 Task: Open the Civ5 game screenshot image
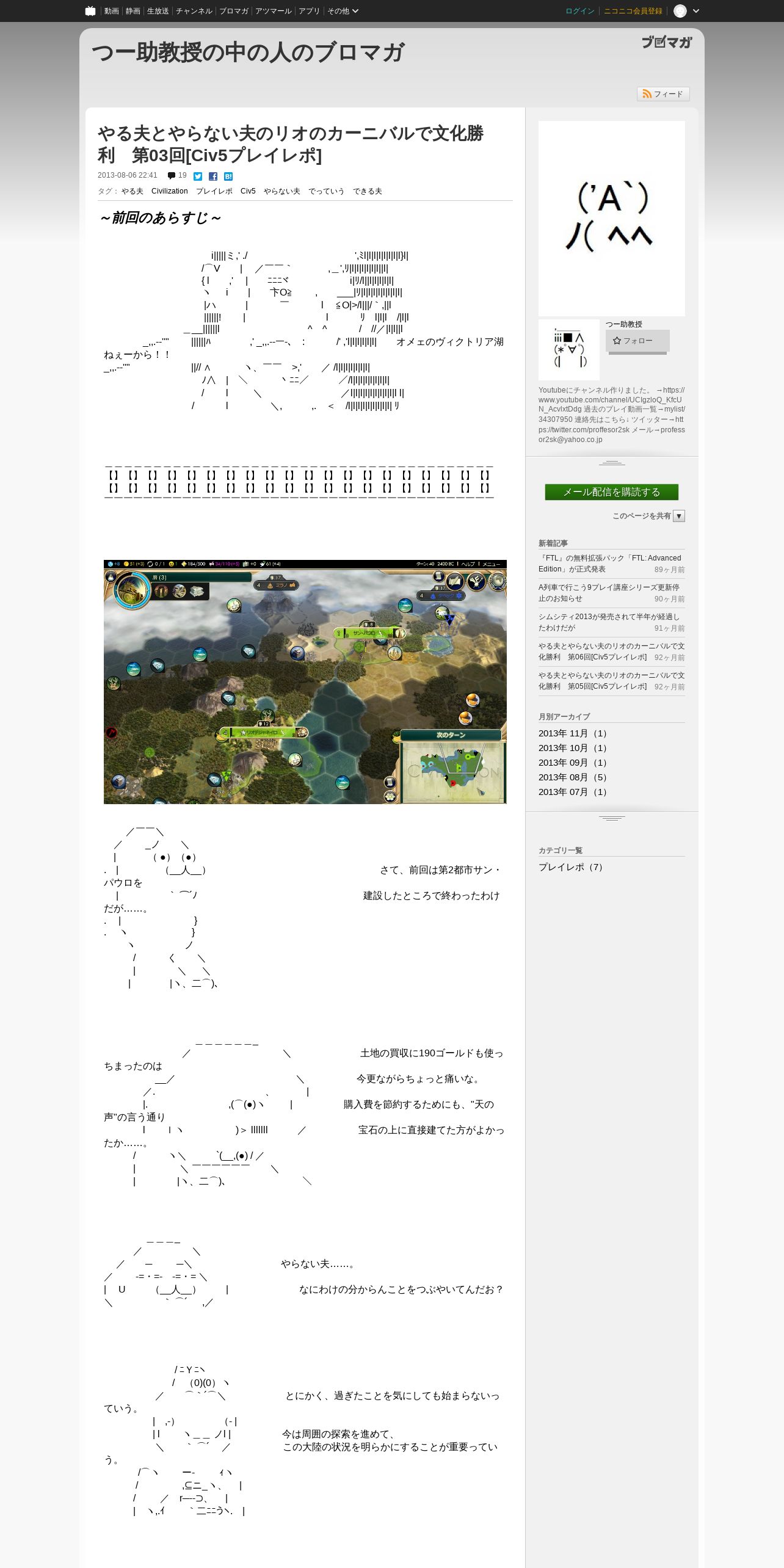click(305, 682)
